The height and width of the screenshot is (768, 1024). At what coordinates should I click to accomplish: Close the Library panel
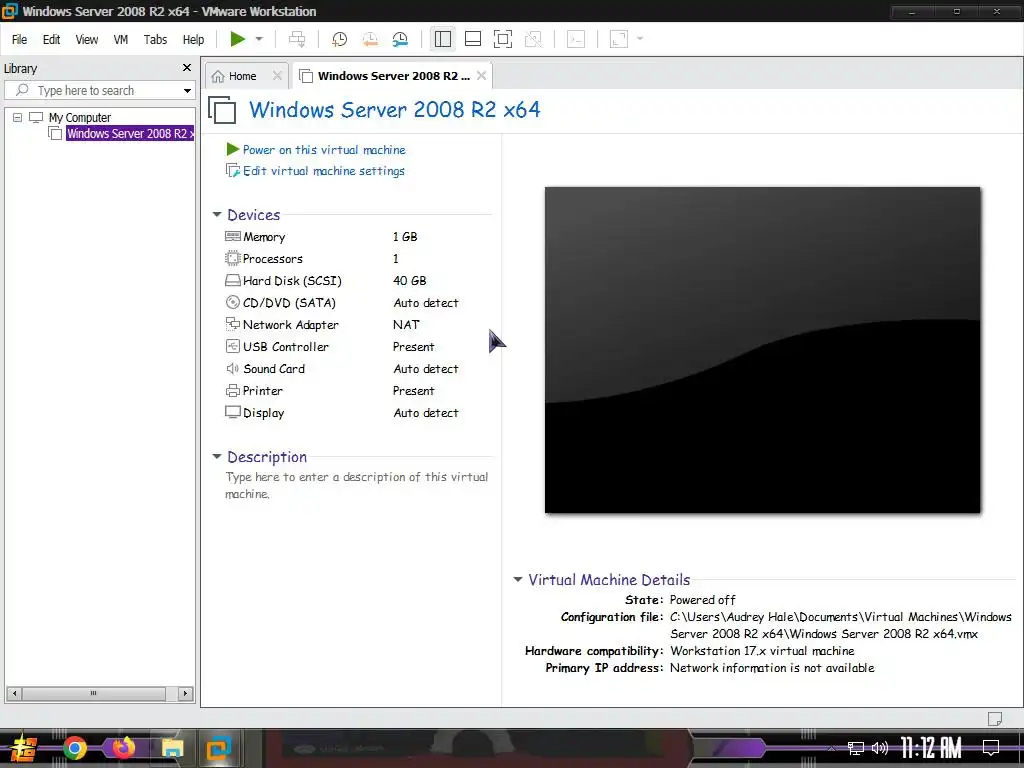coord(187,68)
